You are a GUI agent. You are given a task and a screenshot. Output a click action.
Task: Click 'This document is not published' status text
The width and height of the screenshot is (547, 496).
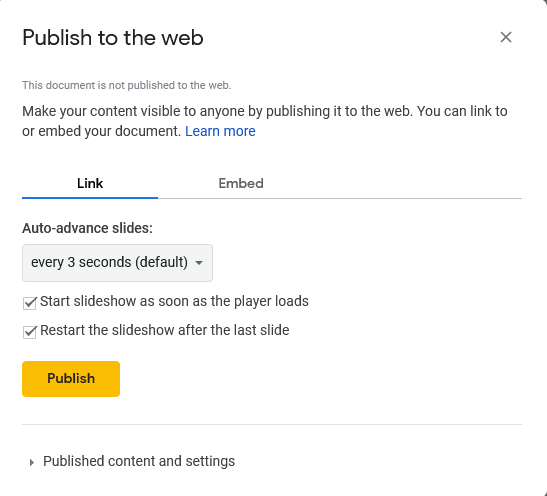pyautogui.click(x=127, y=85)
